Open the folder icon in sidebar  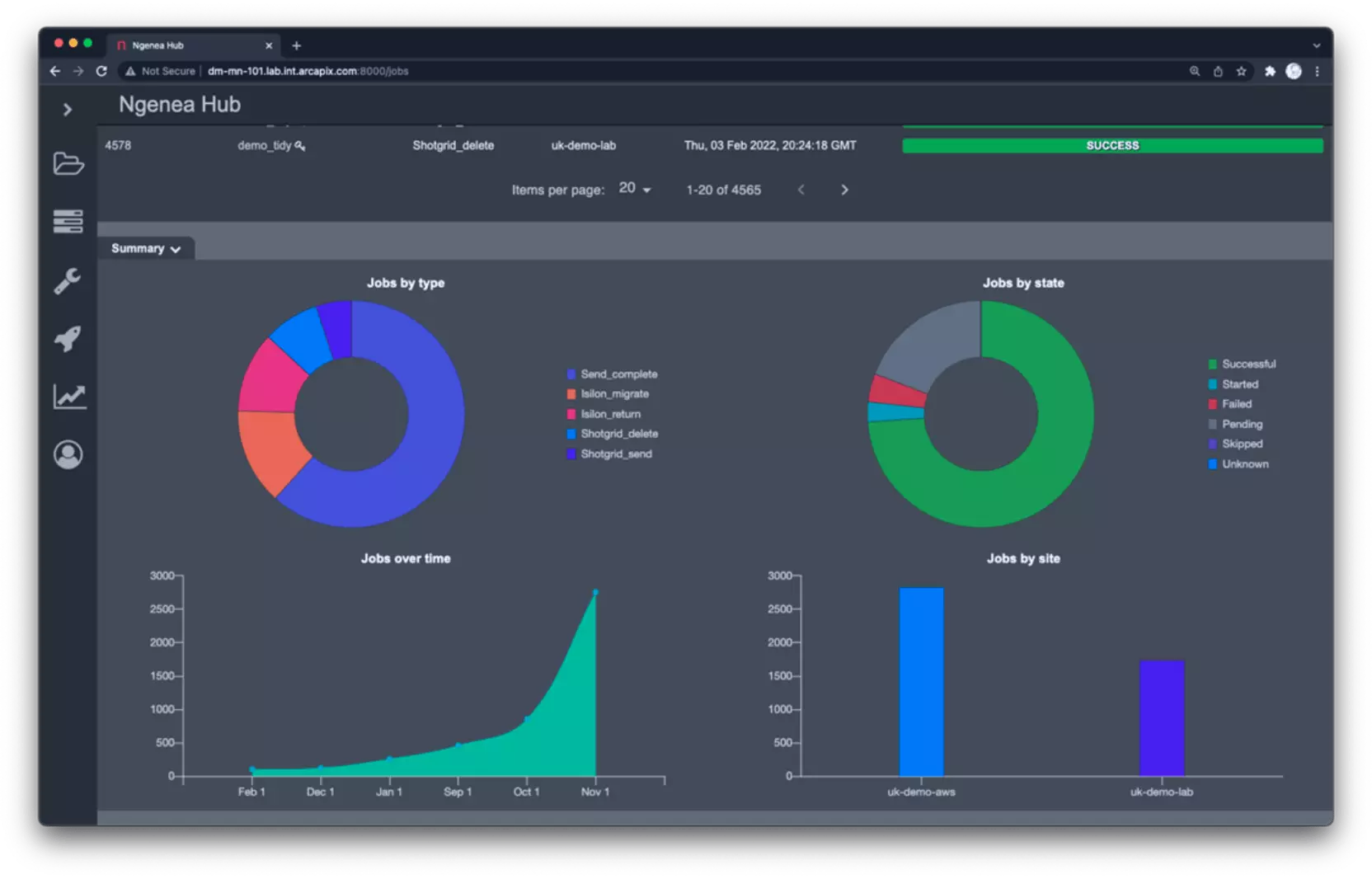(68, 164)
